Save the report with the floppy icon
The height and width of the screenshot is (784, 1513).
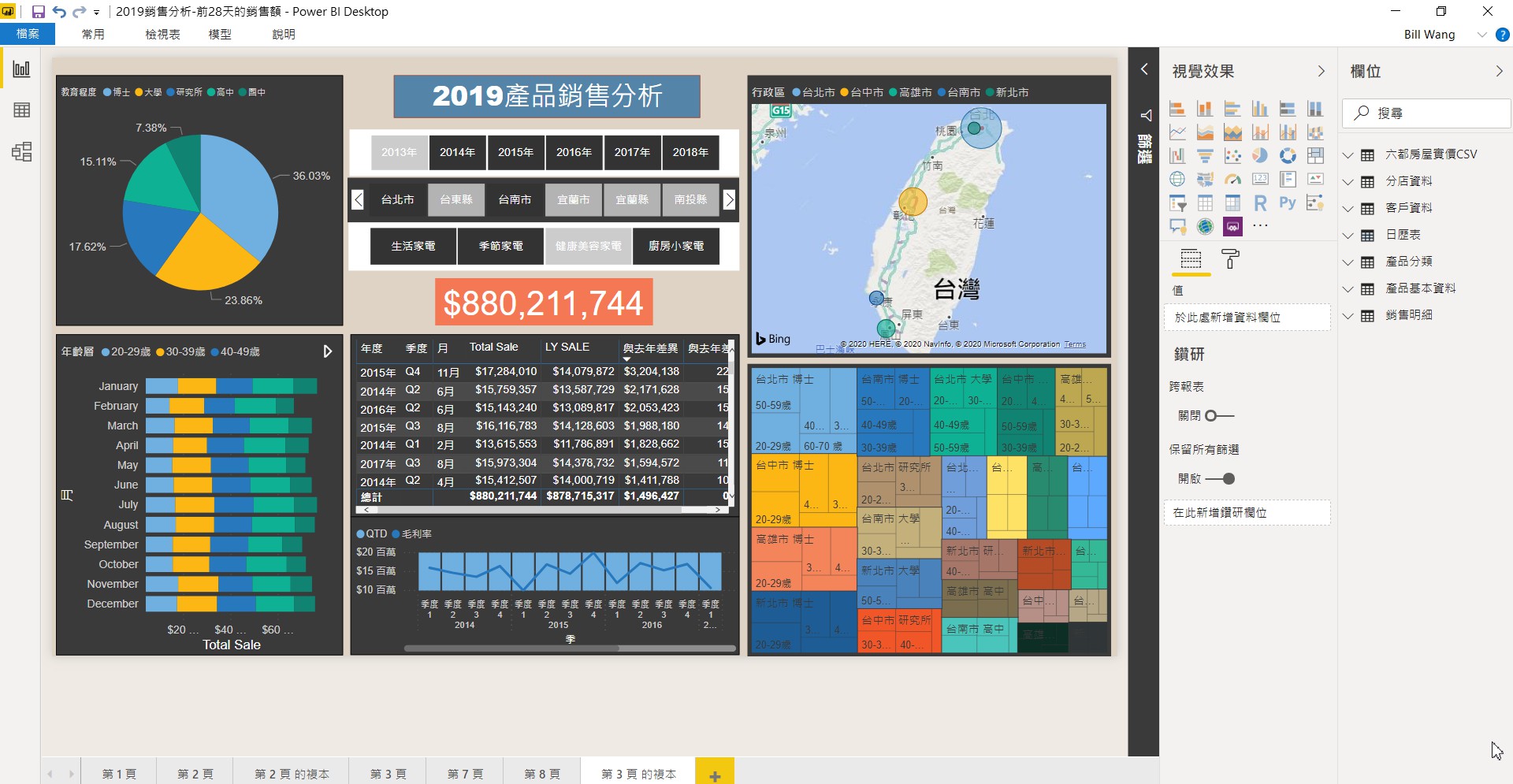click(x=38, y=12)
